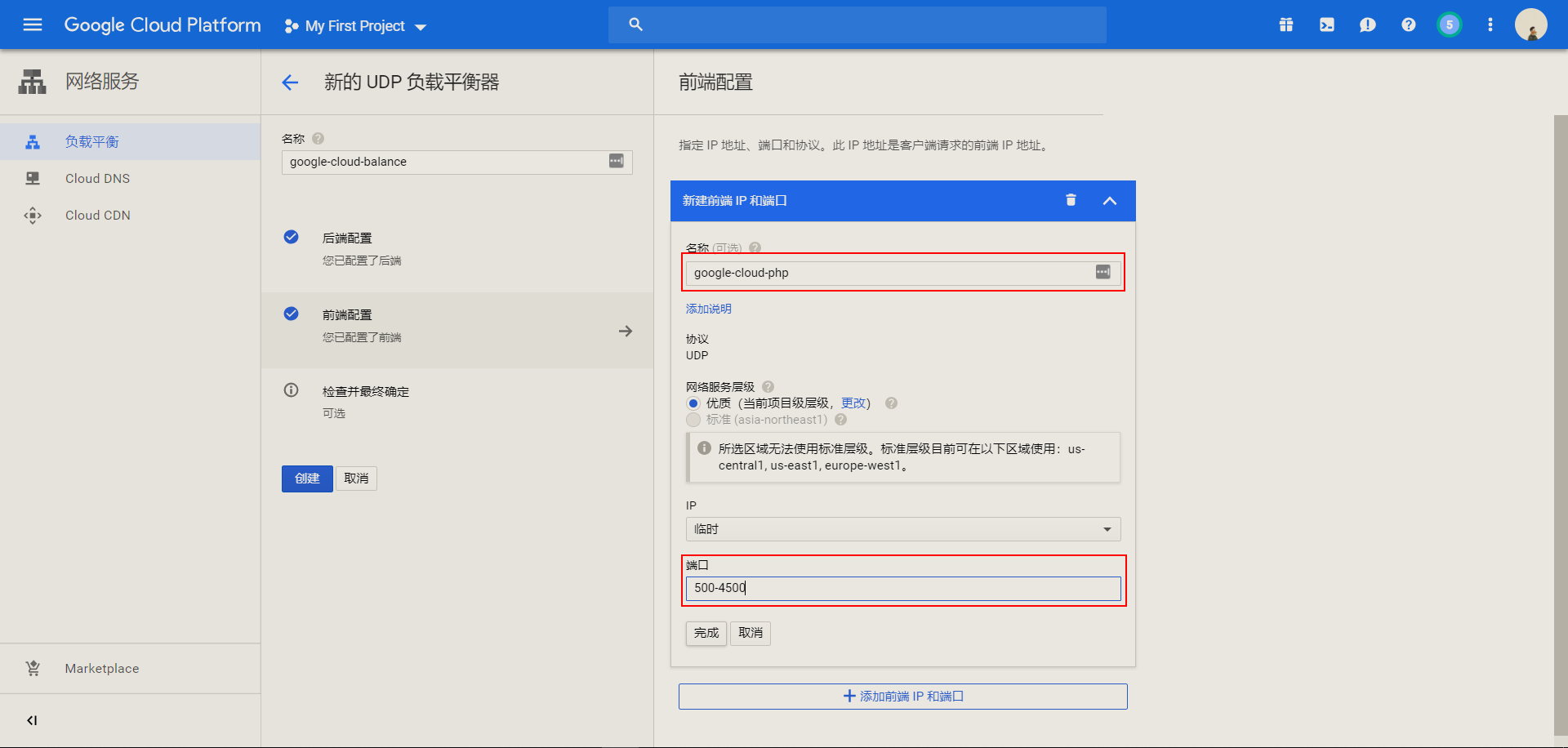Click keyboard icon in google-cloud-php field
The image size is (1568, 748).
click(x=1102, y=272)
